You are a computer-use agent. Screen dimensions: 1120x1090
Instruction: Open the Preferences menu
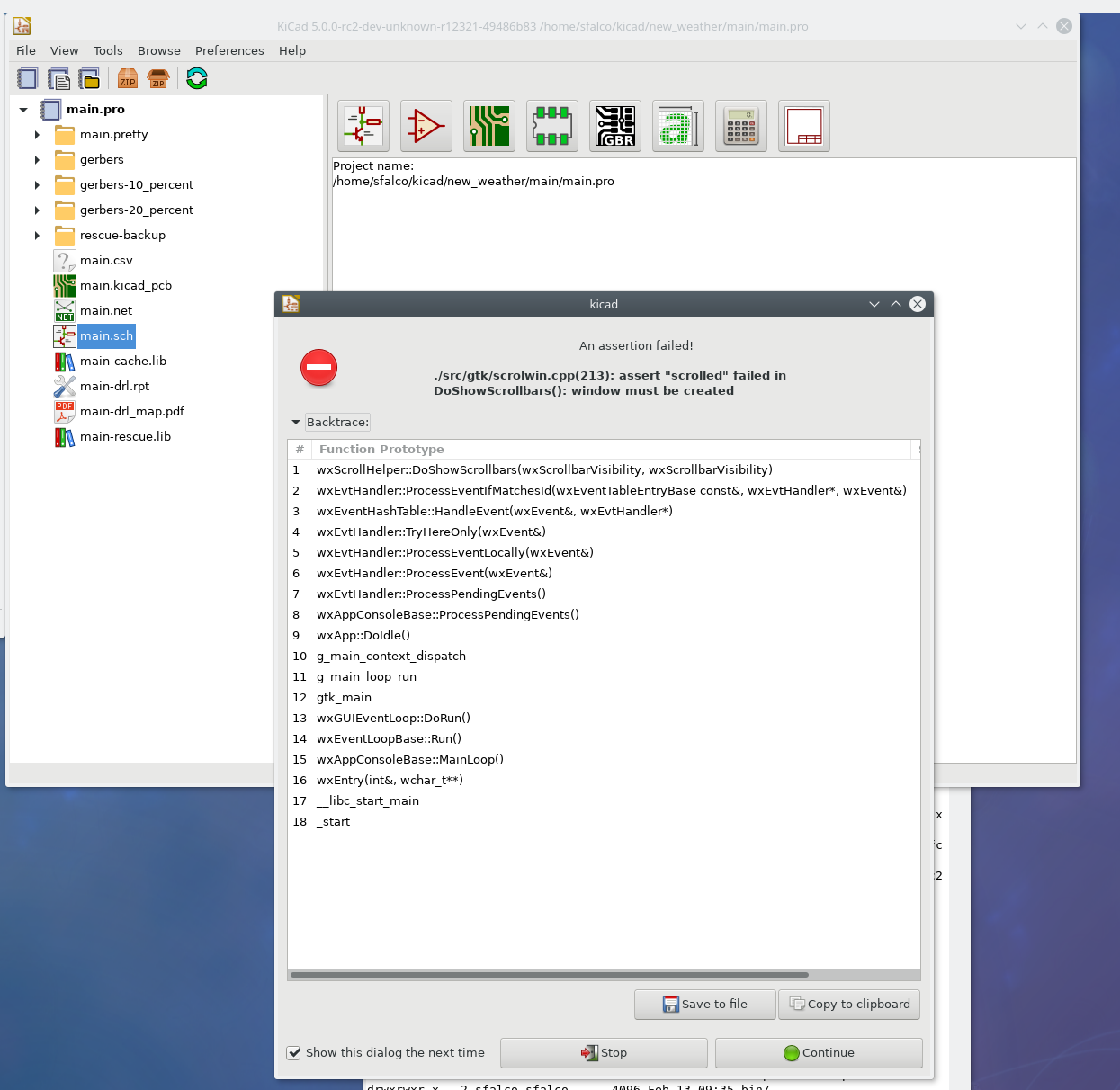[229, 51]
